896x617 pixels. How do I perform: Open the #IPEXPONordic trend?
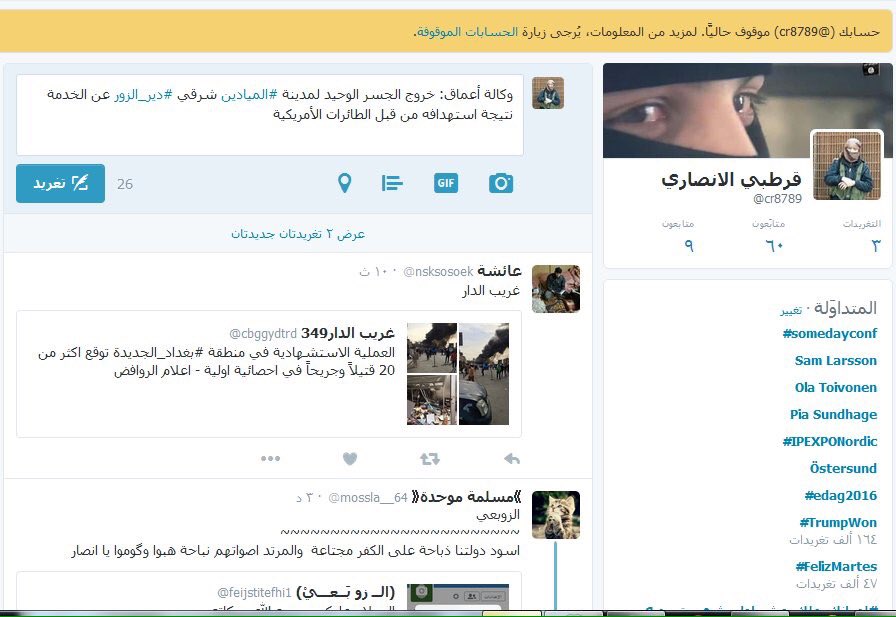(830, 442)
